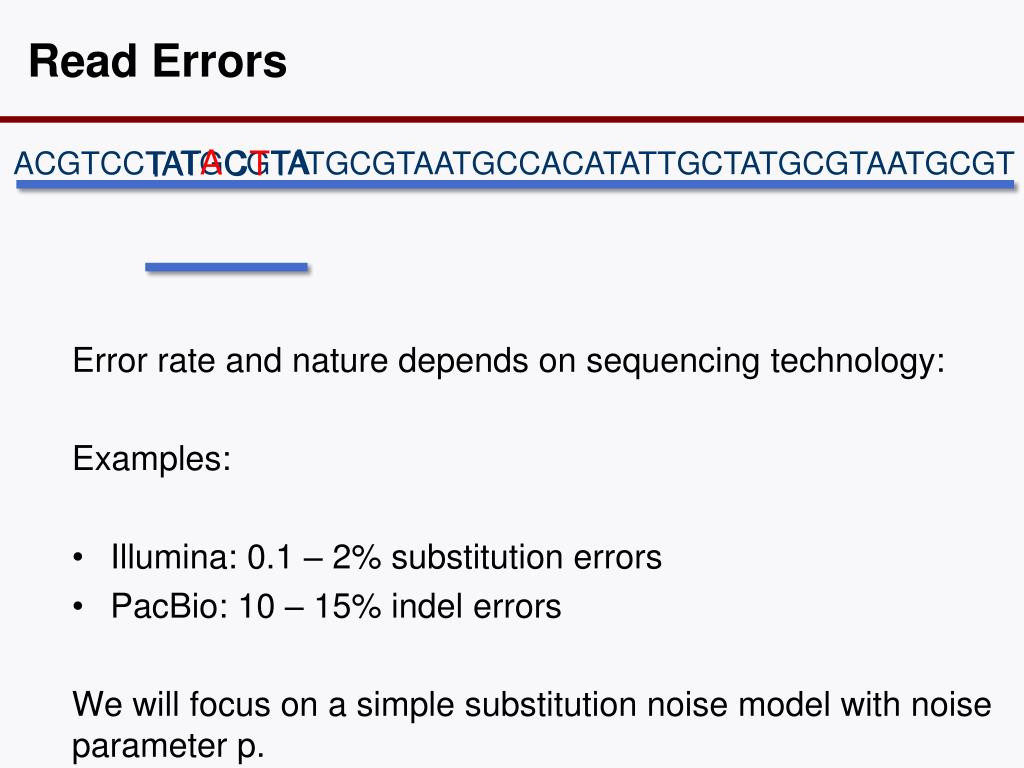The image size is (1024, 768).
Task: Click the long blue genome underline bar
Action: pos(515,186)
